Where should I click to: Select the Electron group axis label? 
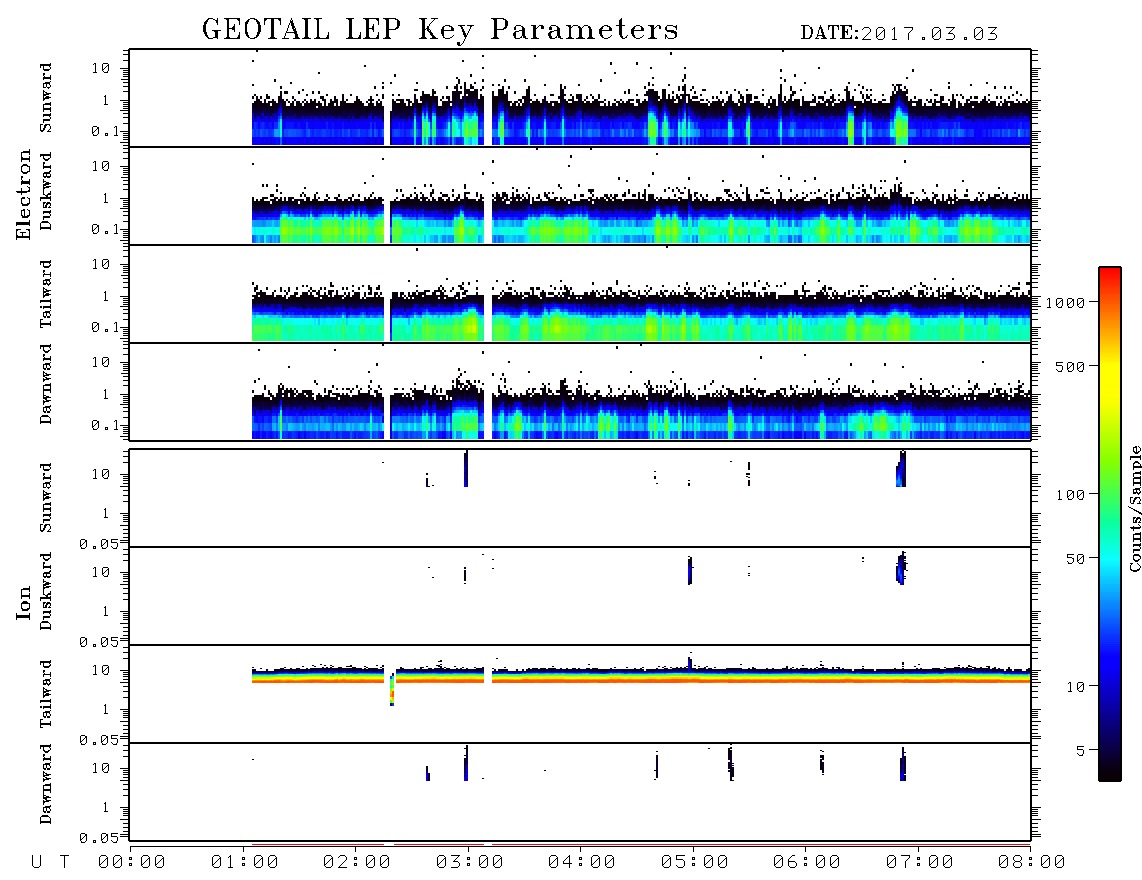(24, 195)
